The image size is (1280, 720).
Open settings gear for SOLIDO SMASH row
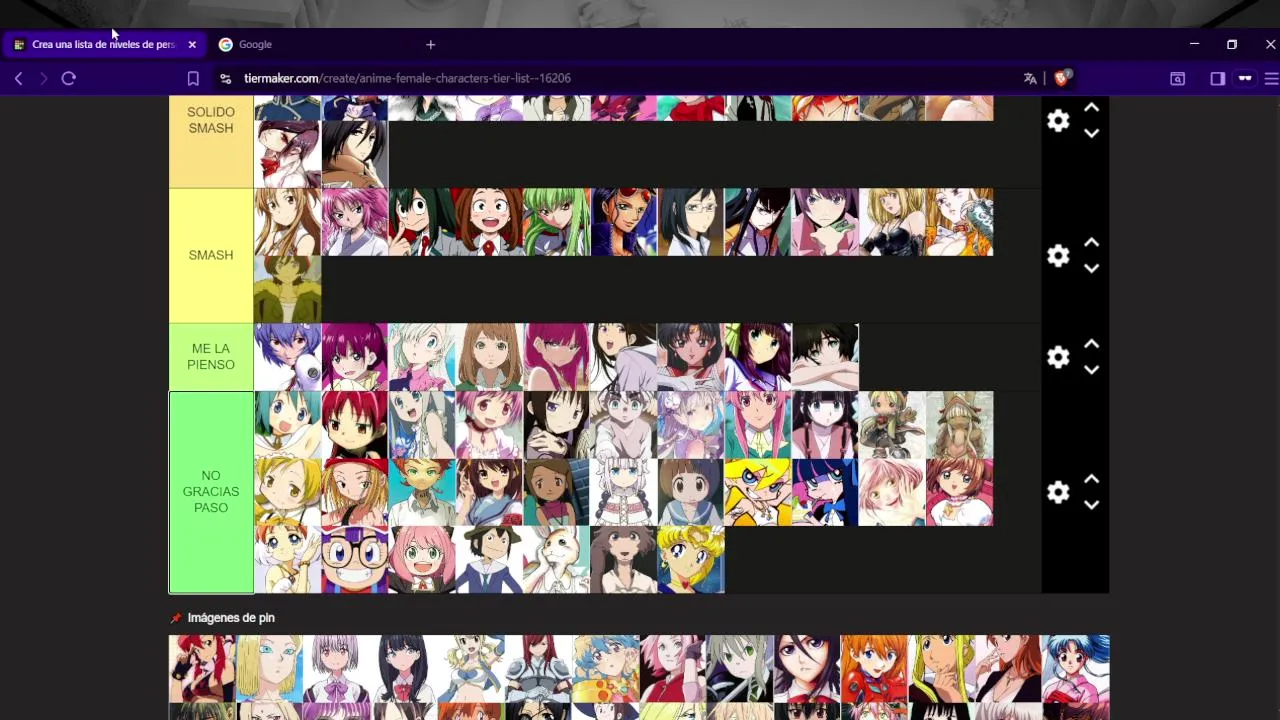click(x=1058, y=121)
